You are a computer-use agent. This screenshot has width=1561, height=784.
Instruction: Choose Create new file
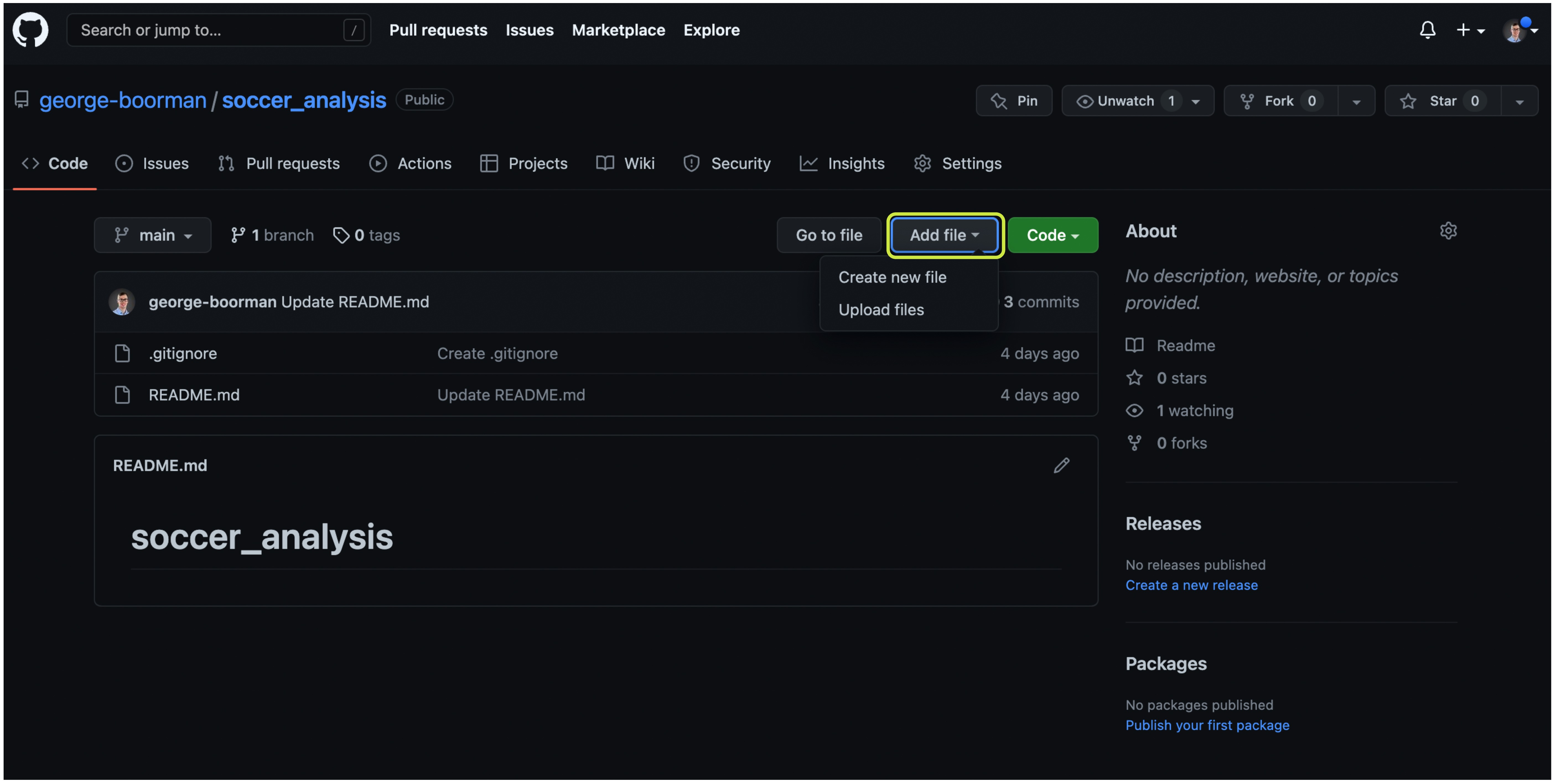(x=892, y=277)
